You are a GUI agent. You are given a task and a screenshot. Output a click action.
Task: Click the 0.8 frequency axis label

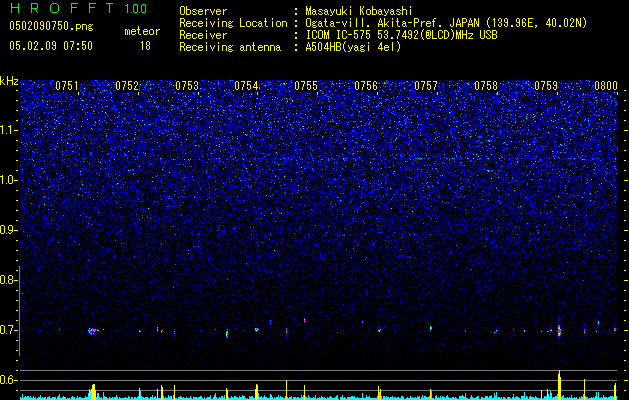[9, 280]
